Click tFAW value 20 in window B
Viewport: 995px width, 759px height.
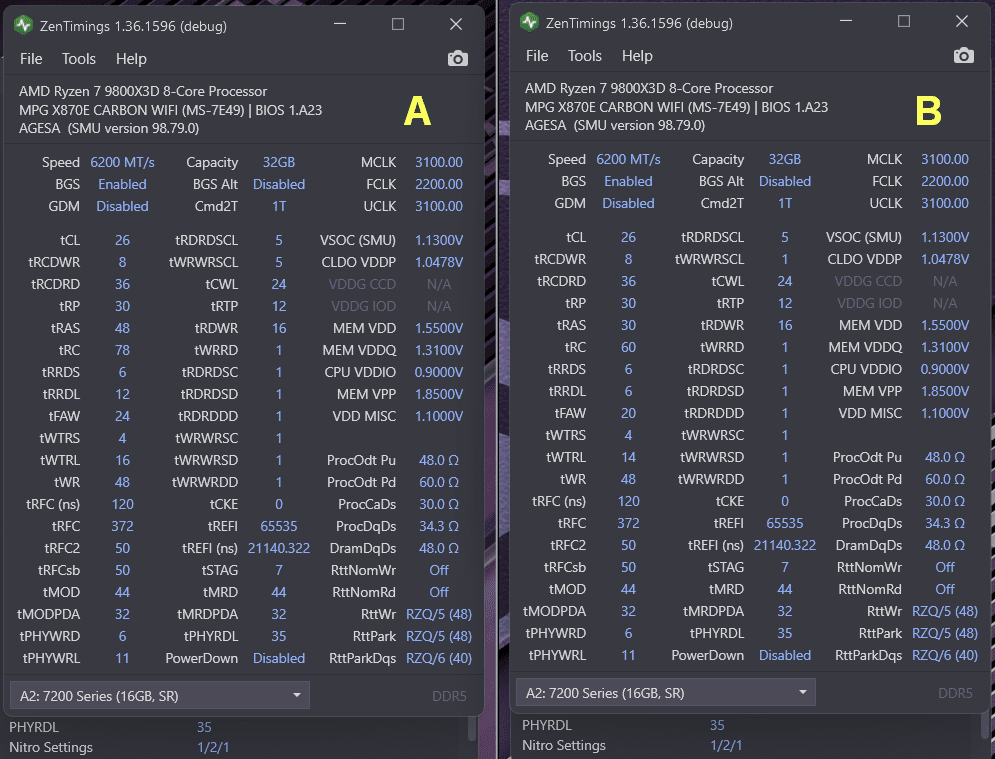(x=628, y=413)
